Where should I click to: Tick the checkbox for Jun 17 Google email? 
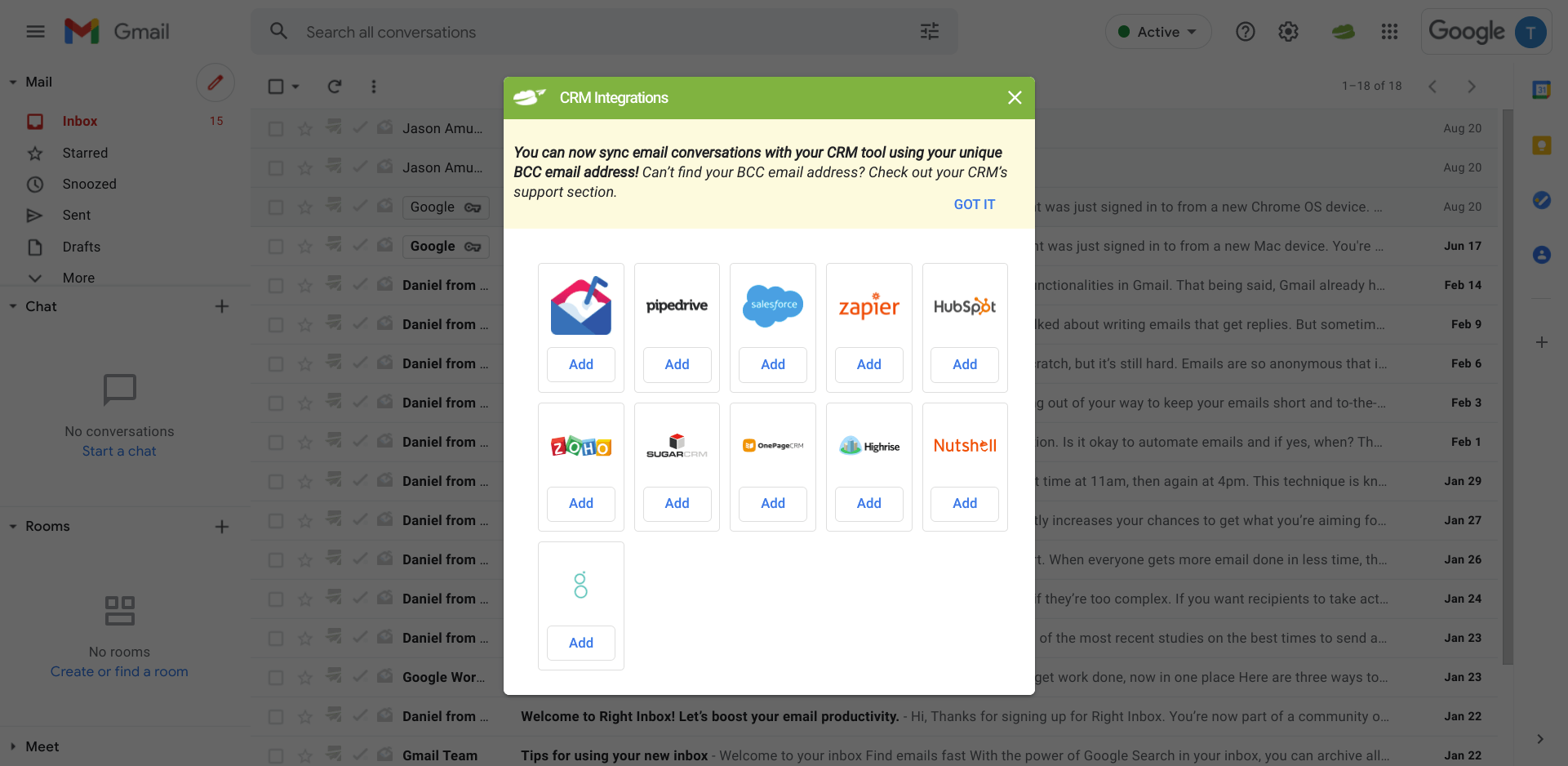[276, 246]
